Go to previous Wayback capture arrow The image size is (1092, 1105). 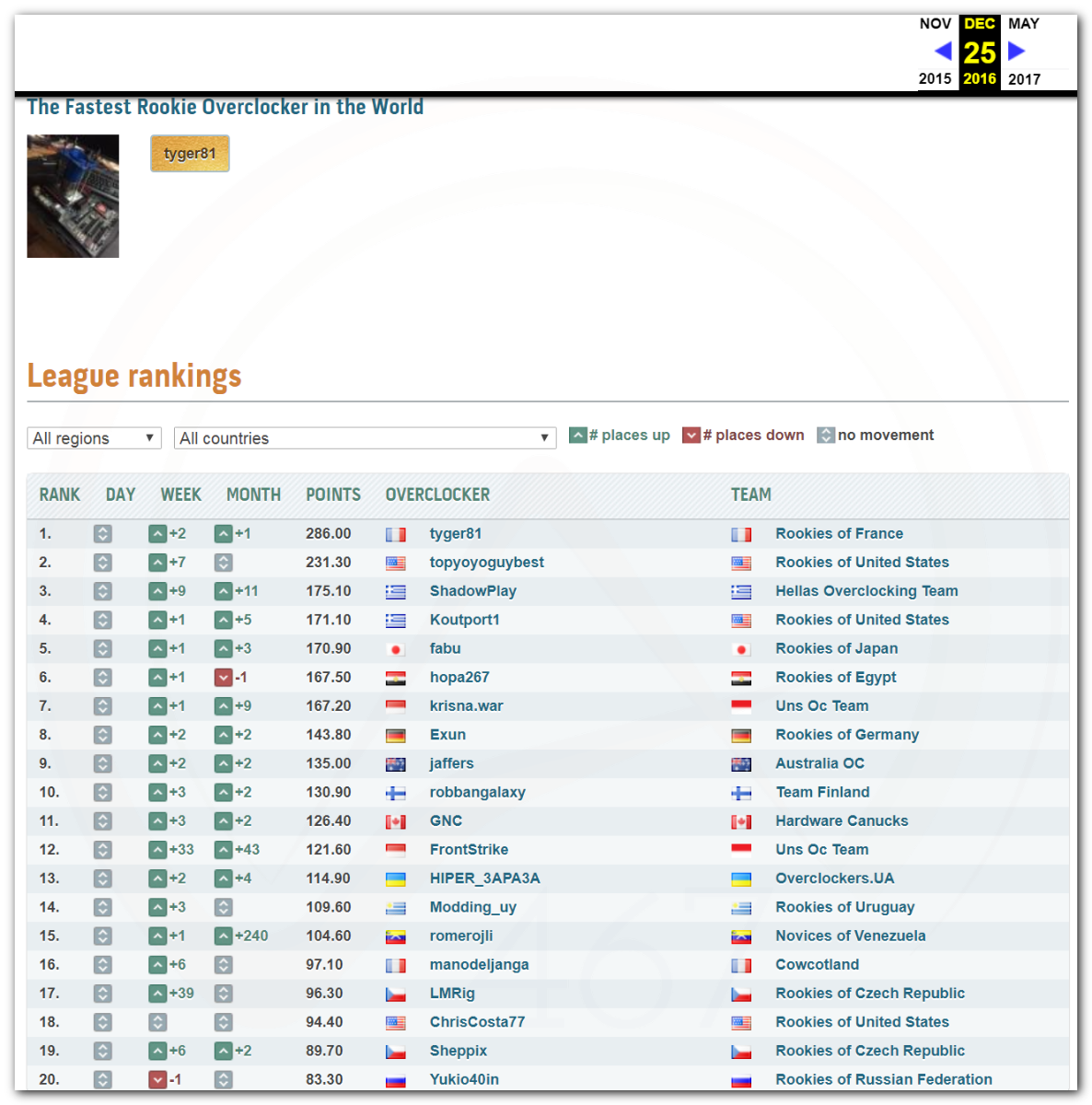pos(943,51)
